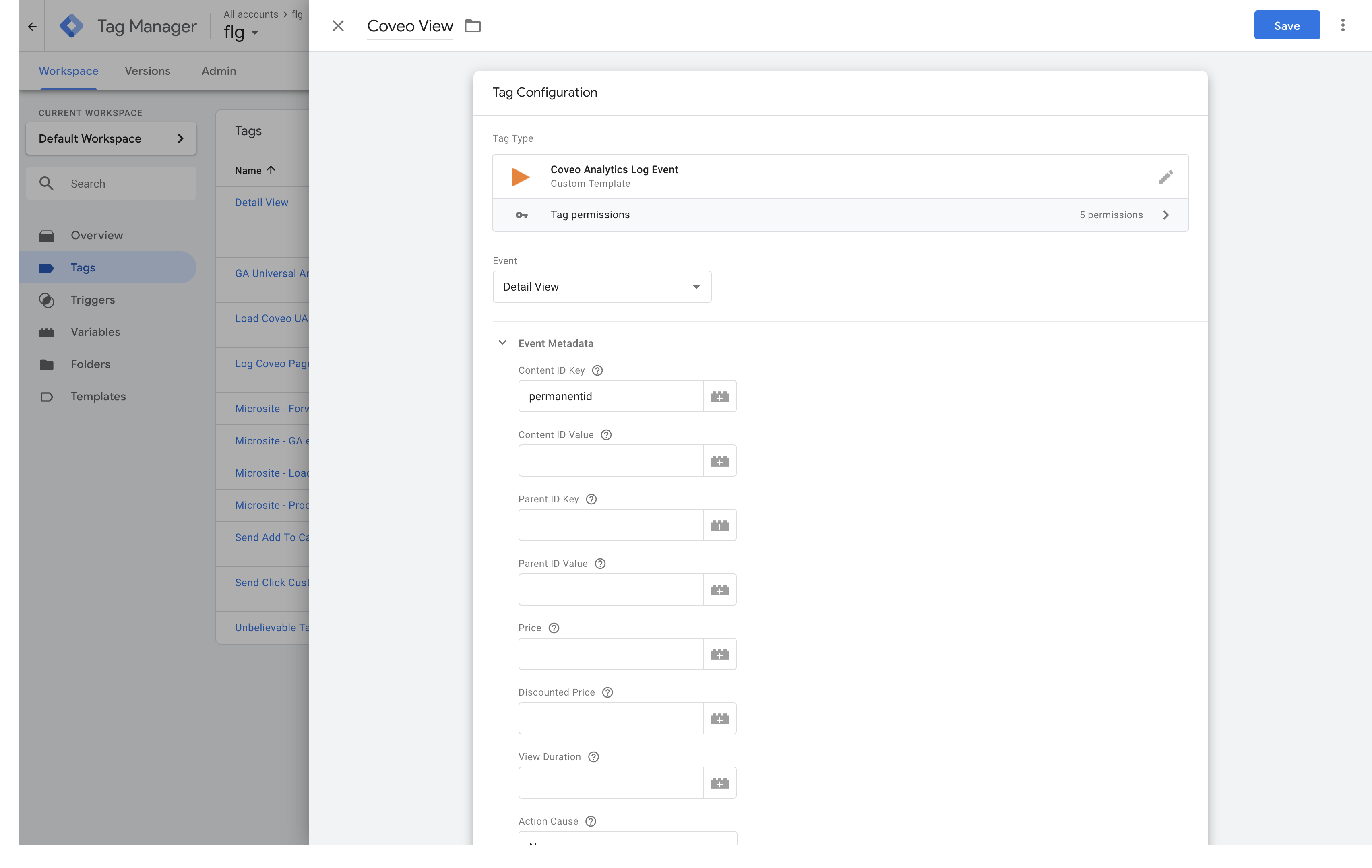
Task: Insert variable for Content ID Key
Action: point(719,396)
